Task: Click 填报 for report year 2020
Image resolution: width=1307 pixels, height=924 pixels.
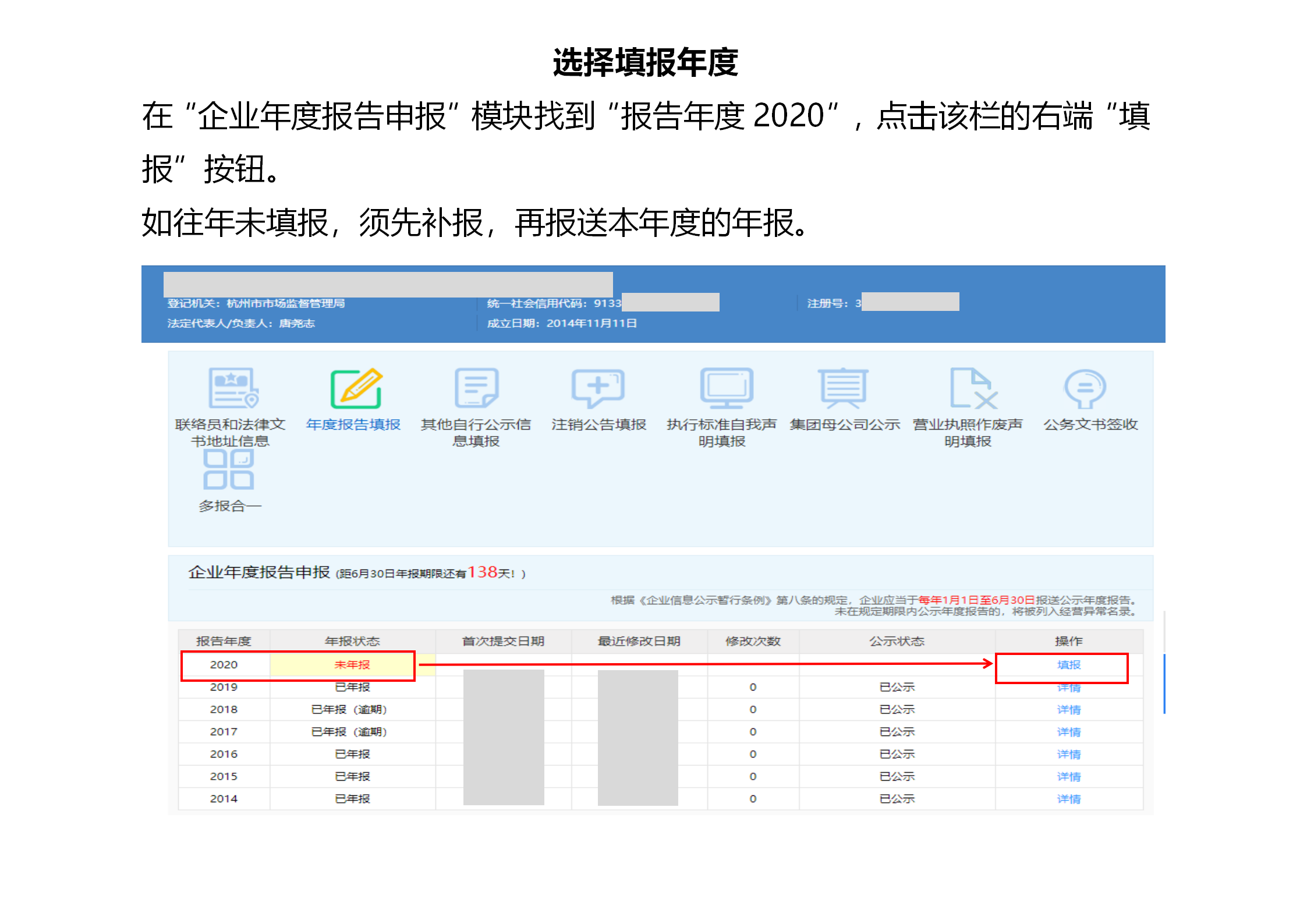Action: point(1068,664)
